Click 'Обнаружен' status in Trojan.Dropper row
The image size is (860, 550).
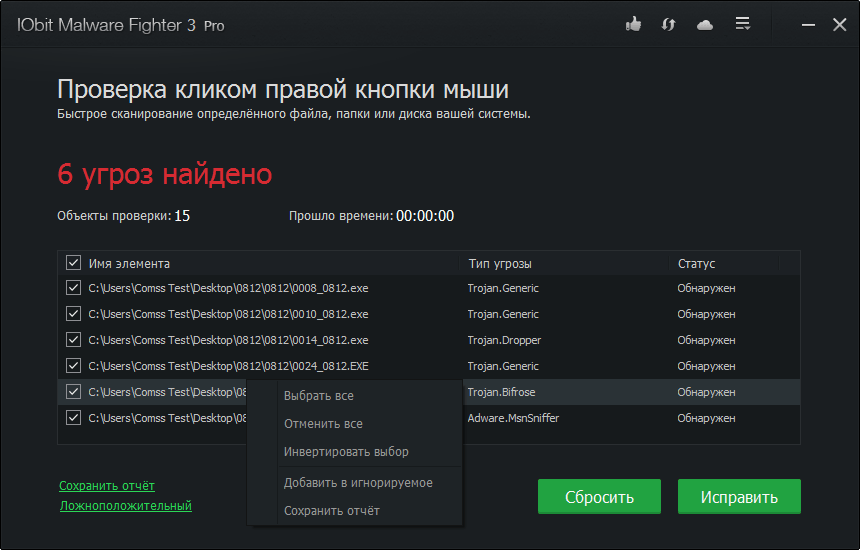pos(706,340)
